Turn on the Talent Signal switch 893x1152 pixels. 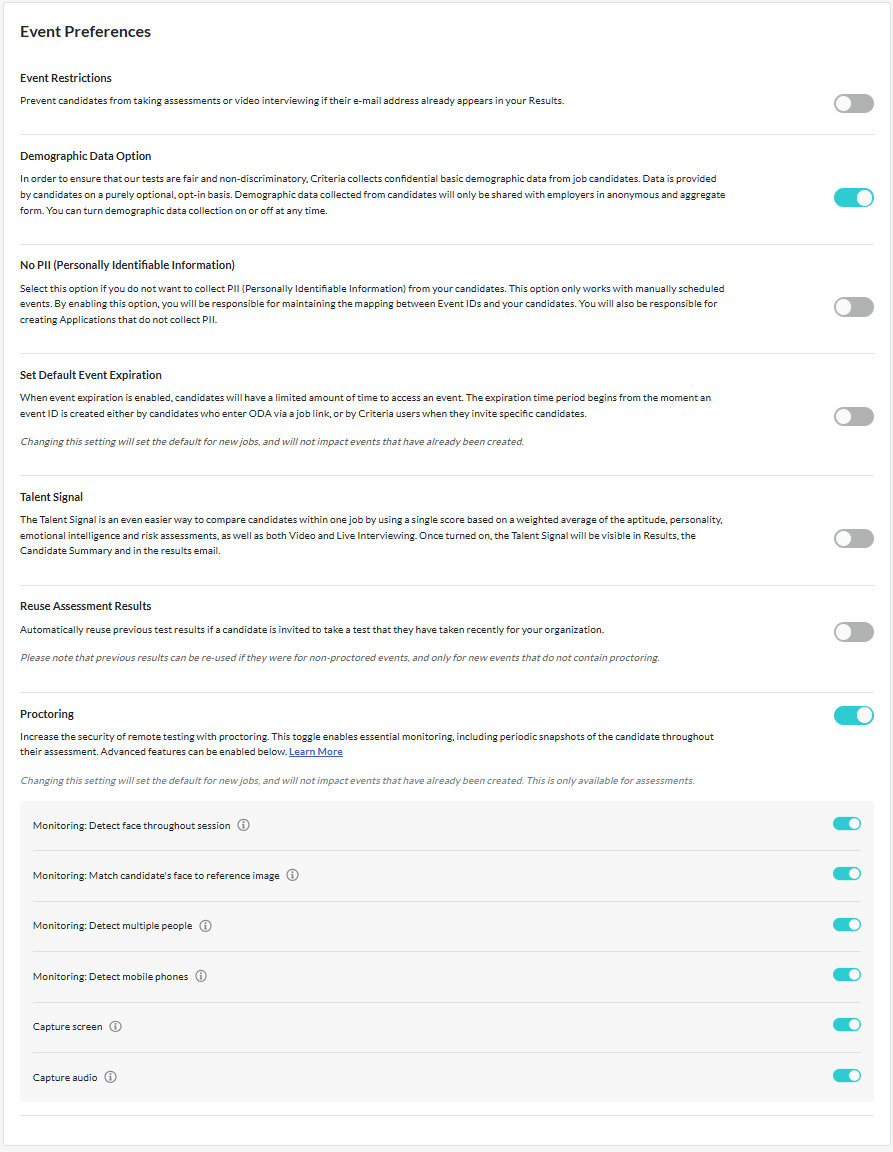(853, 538)
